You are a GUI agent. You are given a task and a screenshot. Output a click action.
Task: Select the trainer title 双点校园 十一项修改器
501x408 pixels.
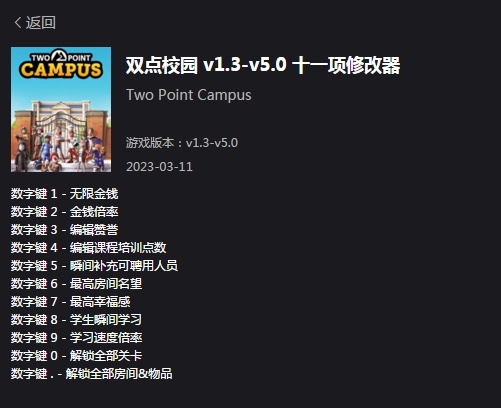(263, 65)
